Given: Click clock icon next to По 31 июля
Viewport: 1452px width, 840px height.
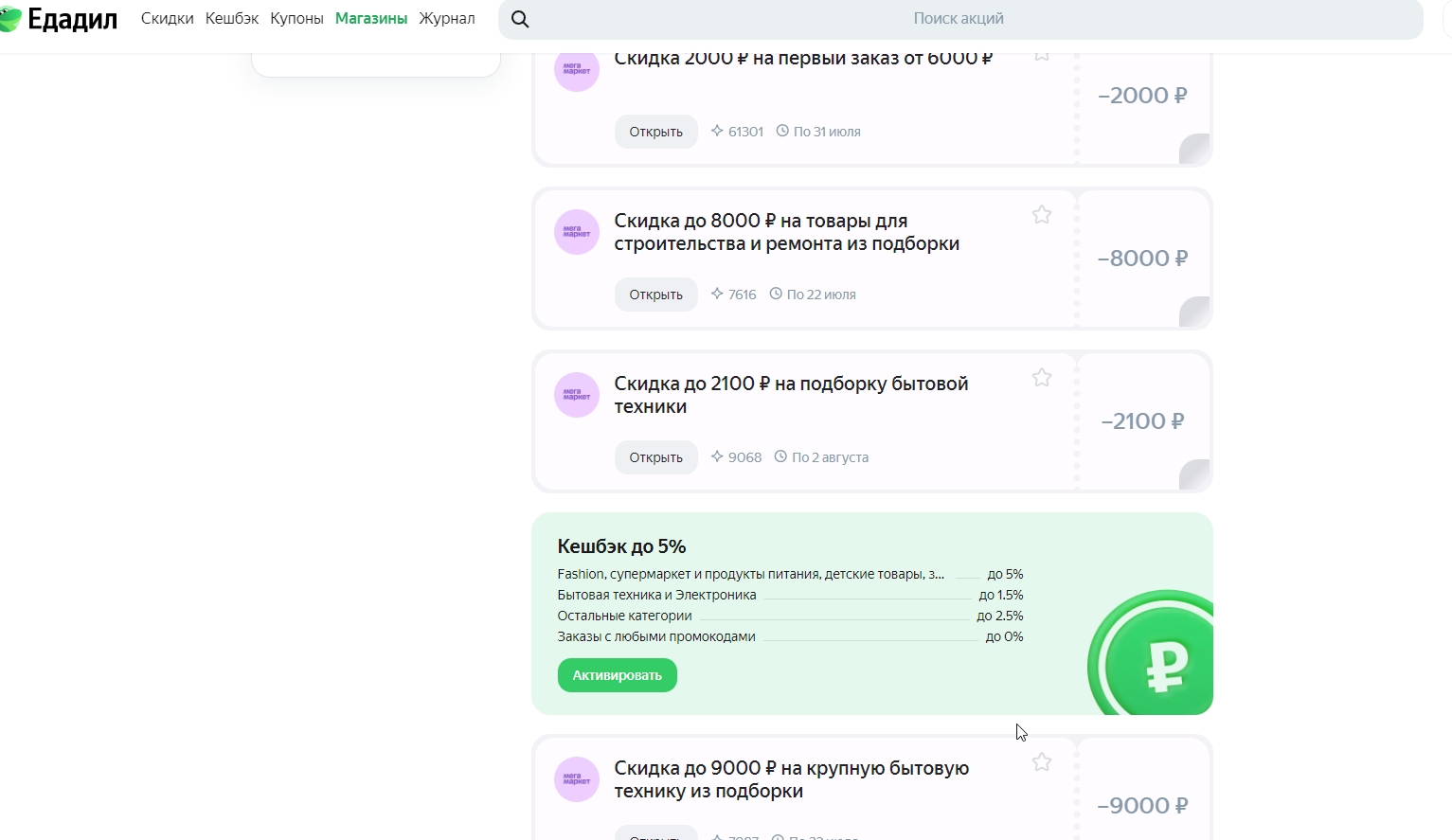Looking at the screenshot, I should point(782,132).
